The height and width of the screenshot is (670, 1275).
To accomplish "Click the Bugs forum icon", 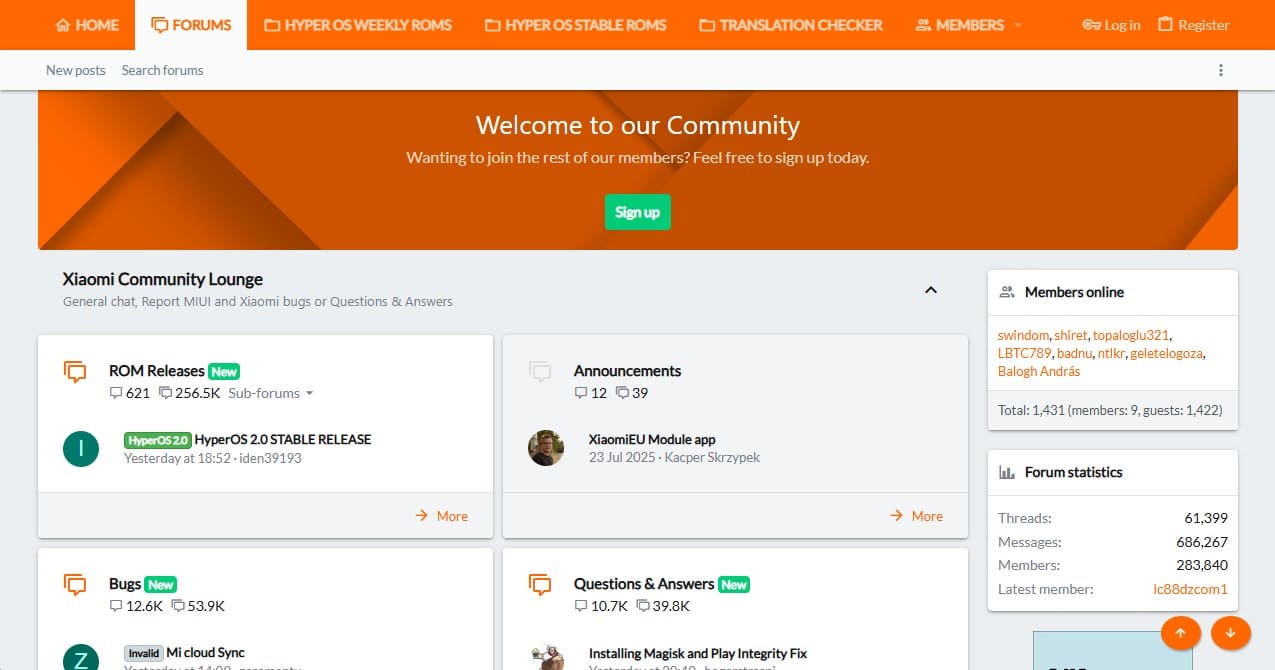I will (x=75, y=585).
